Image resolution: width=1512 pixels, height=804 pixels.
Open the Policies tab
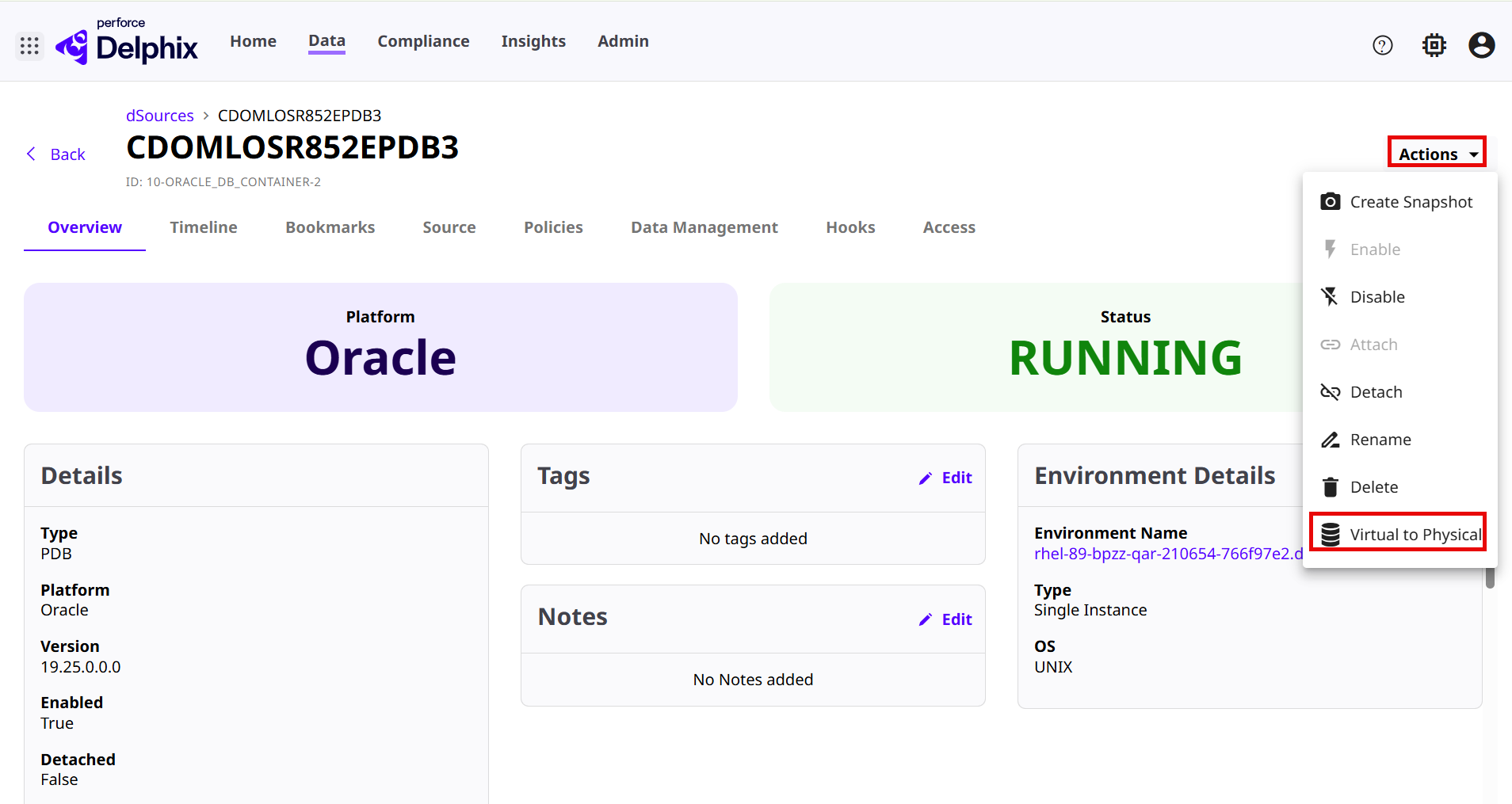coord(553,227)
